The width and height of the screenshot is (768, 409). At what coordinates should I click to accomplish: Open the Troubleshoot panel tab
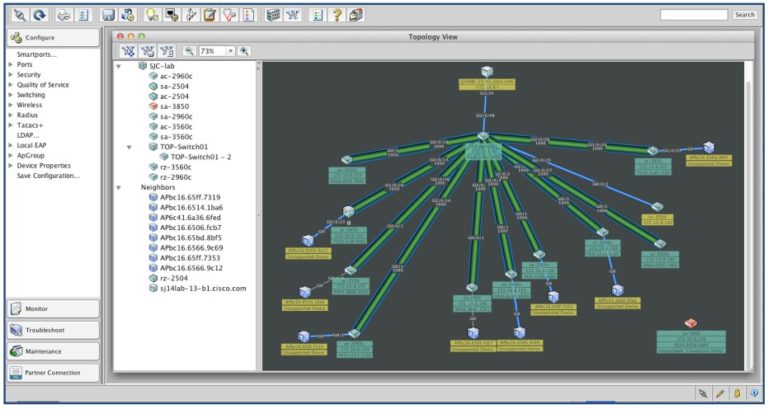tap(53, 330)
